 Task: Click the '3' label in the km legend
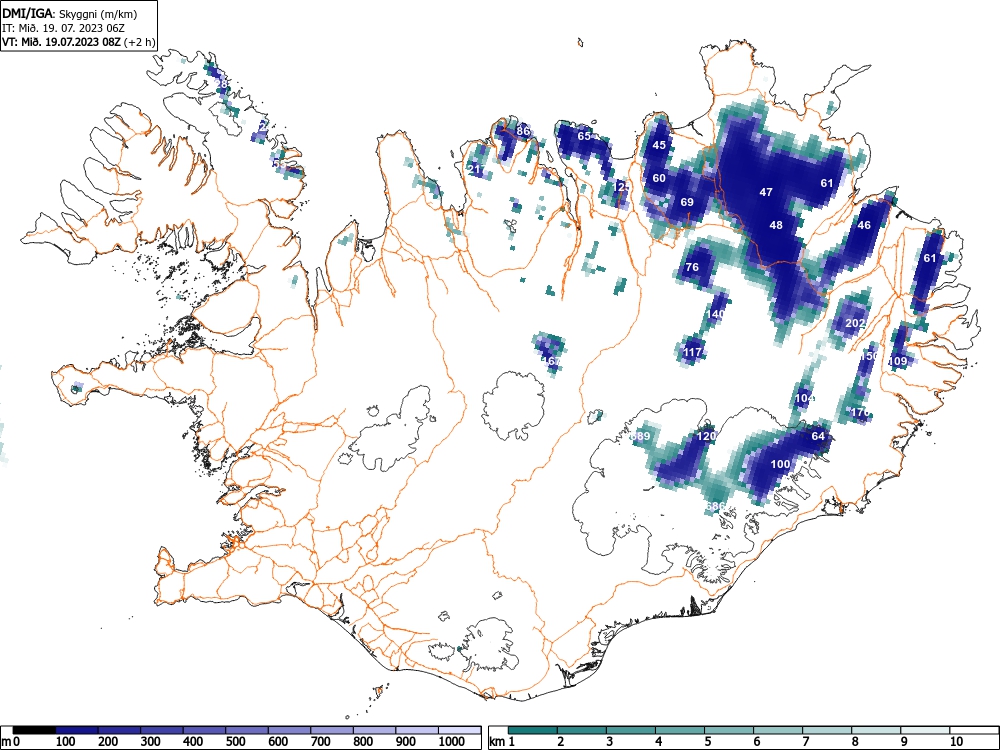[610, 742]
